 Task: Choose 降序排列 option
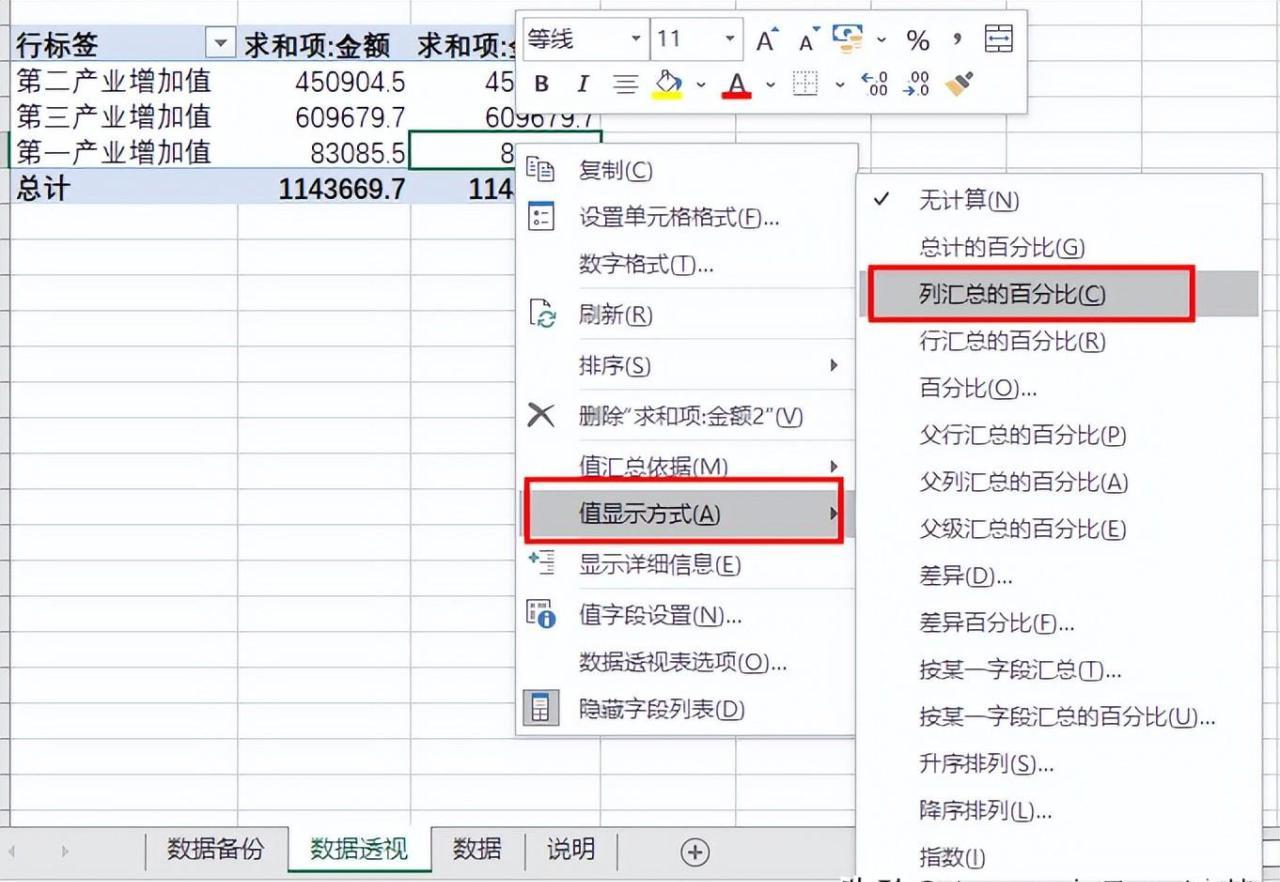pyautogui.click(x=1059, y=810)
